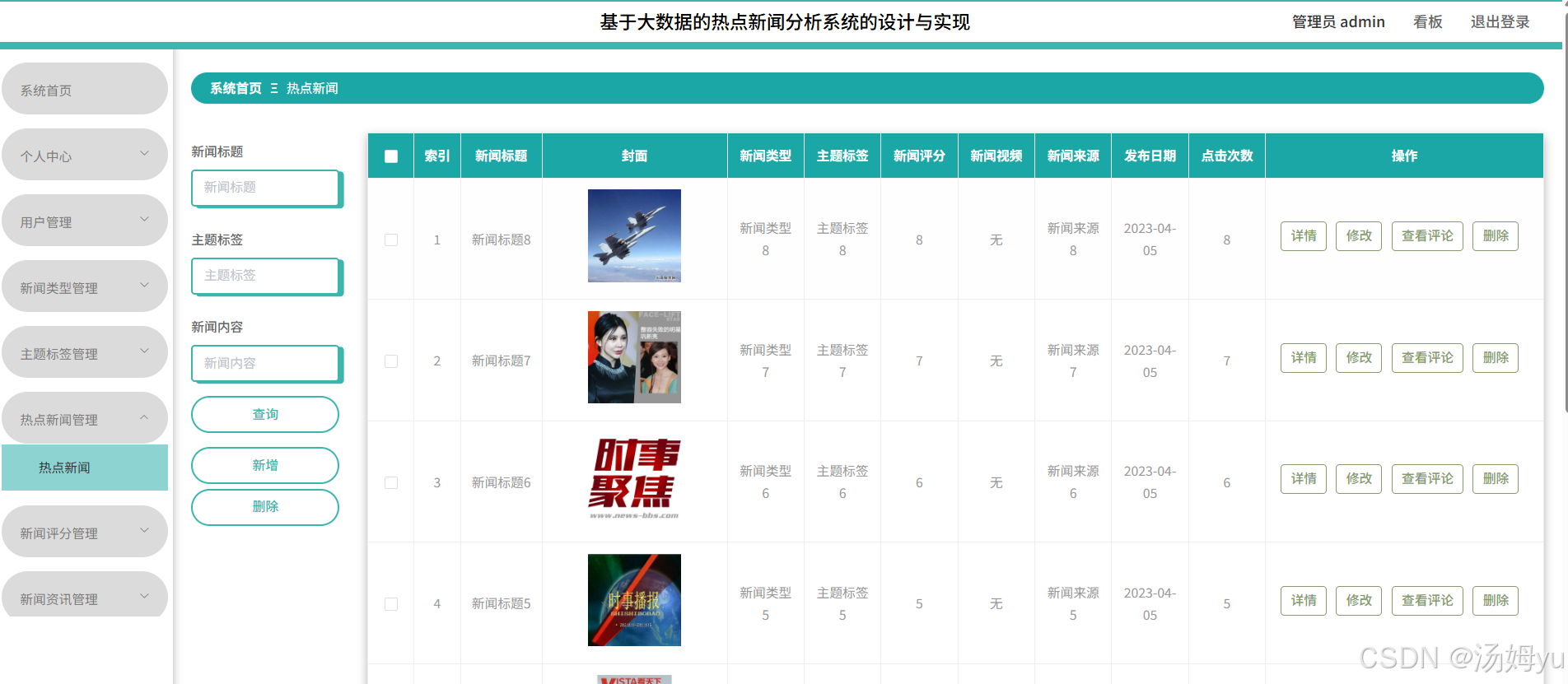Click 删除 in the 新闻标题5 row
Viewport: 1568px width, 684px height.
point(1496,601)
